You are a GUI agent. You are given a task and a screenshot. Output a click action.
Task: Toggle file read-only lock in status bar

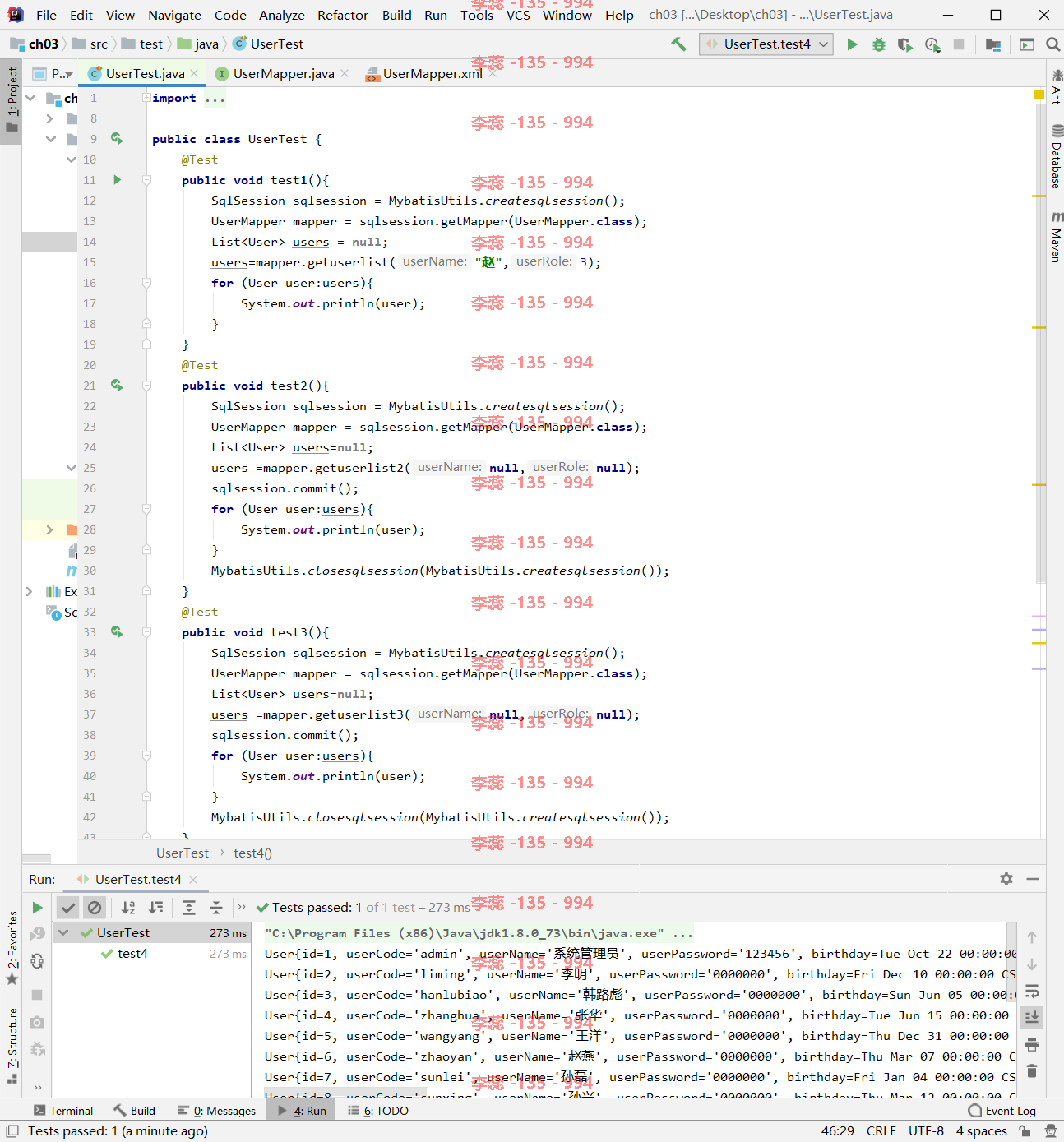(x=1025, y=1131)
